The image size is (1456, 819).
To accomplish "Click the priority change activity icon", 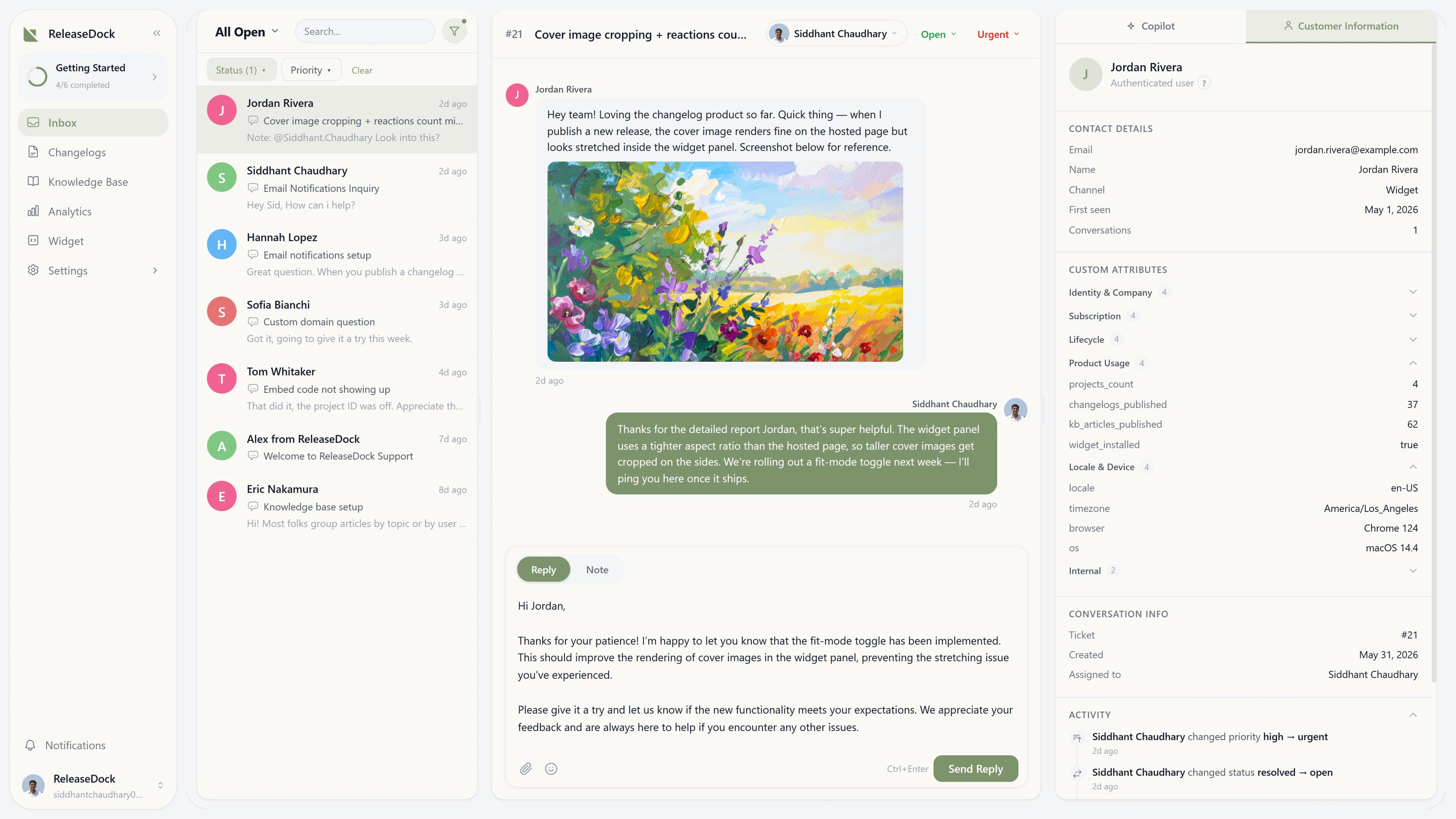I will 1077,737.
